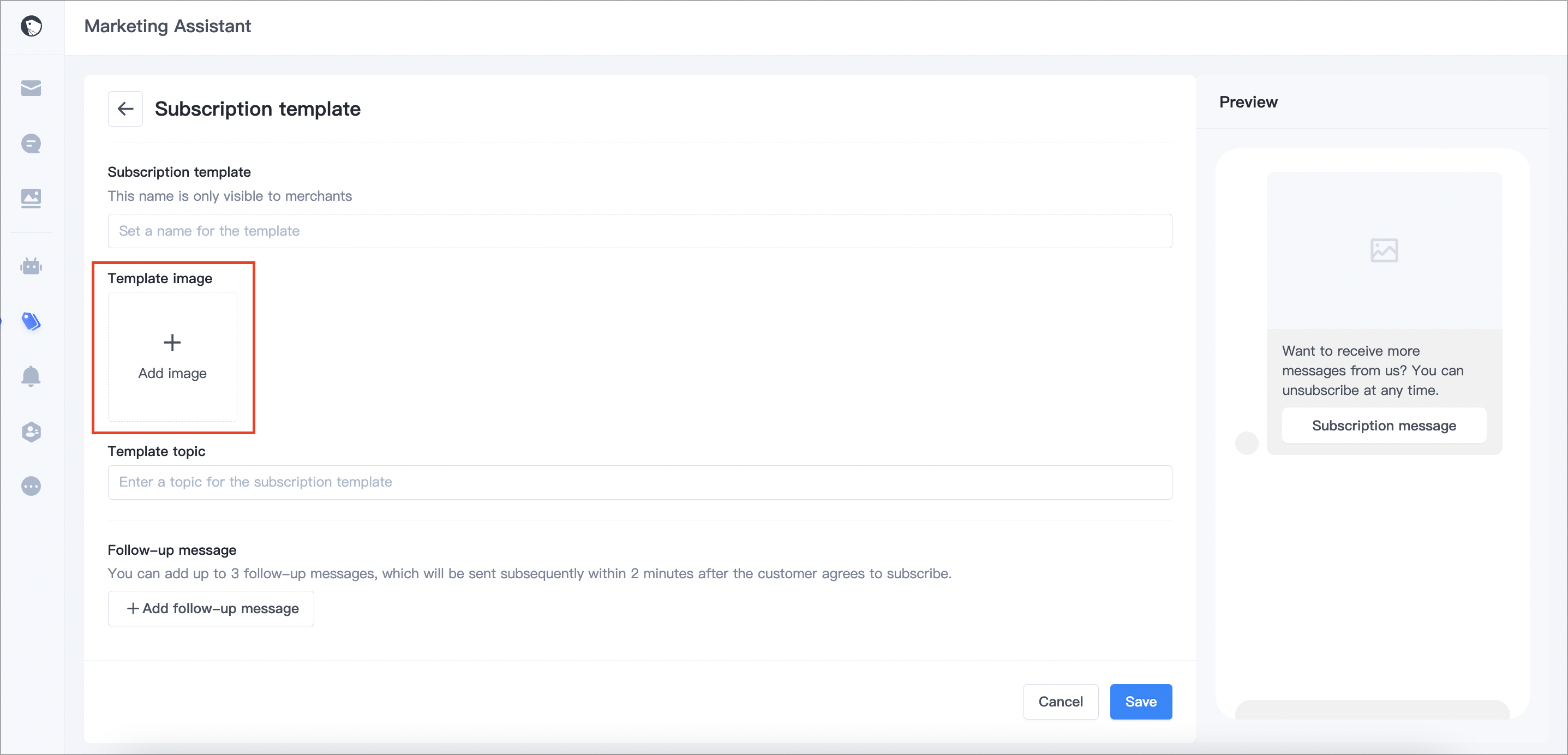Open the more options ellipsis icon

pyautogui.click(x=31, y=487)
